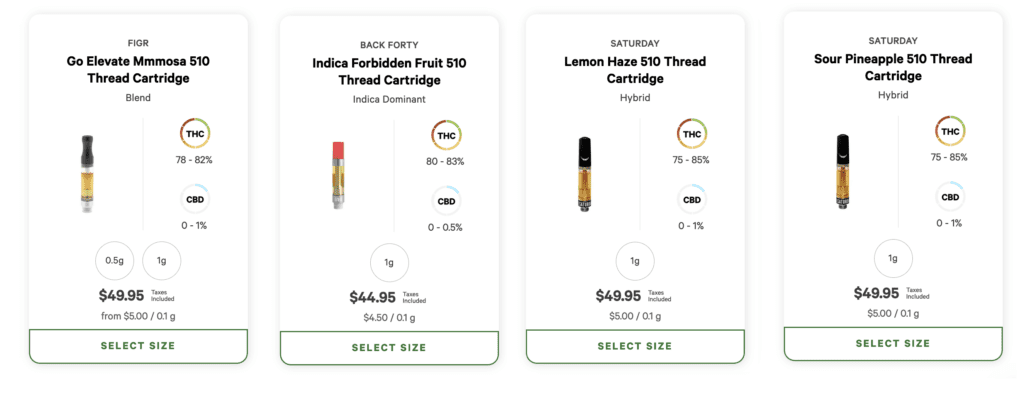Click CBD icon on Lemon Haze card

pyautogui.click(x=691, y=199)
